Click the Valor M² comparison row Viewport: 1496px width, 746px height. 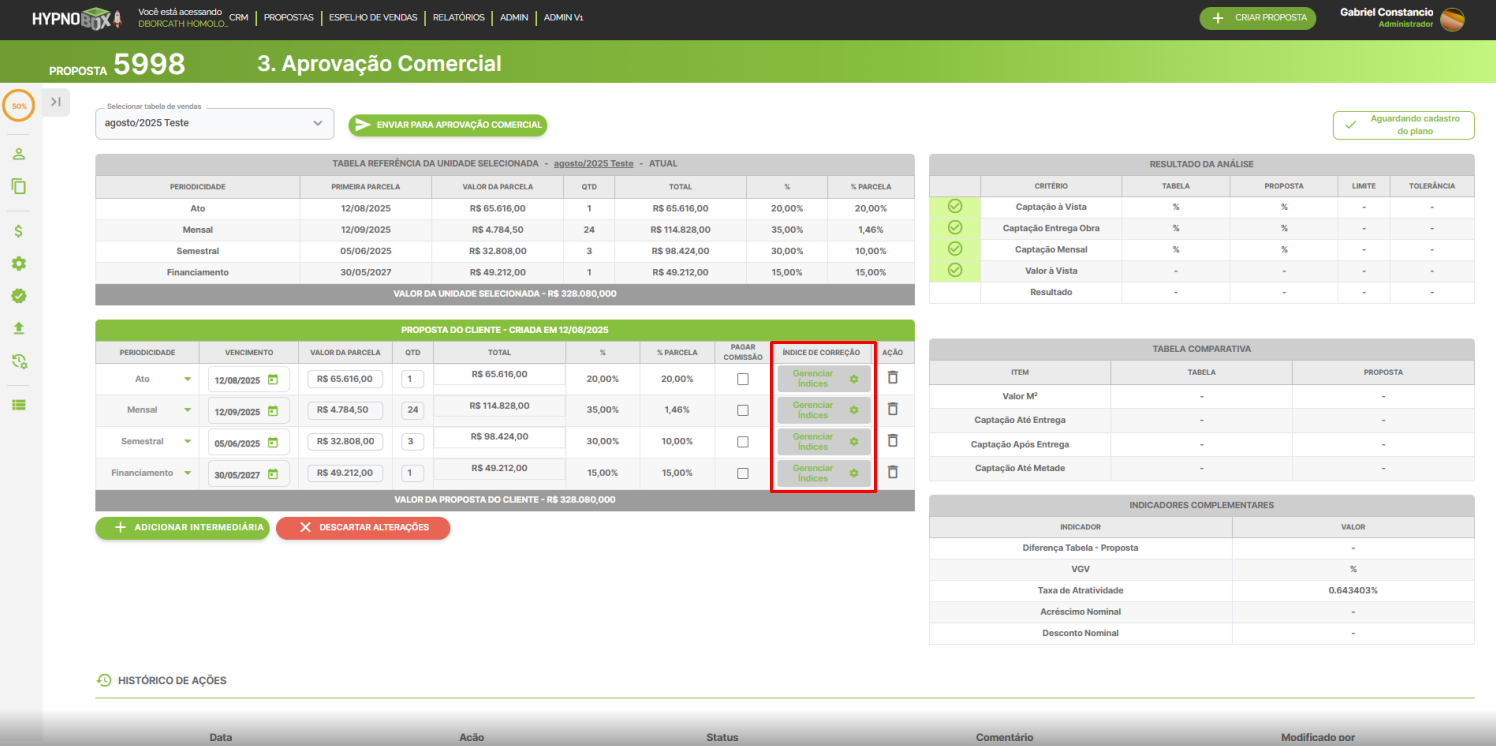[x=1201, y=395]
